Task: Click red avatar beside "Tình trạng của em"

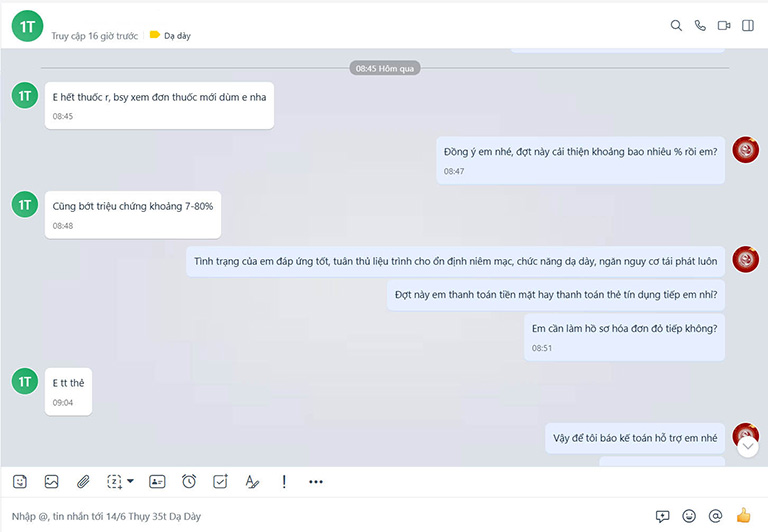Action: pos(745,260)
